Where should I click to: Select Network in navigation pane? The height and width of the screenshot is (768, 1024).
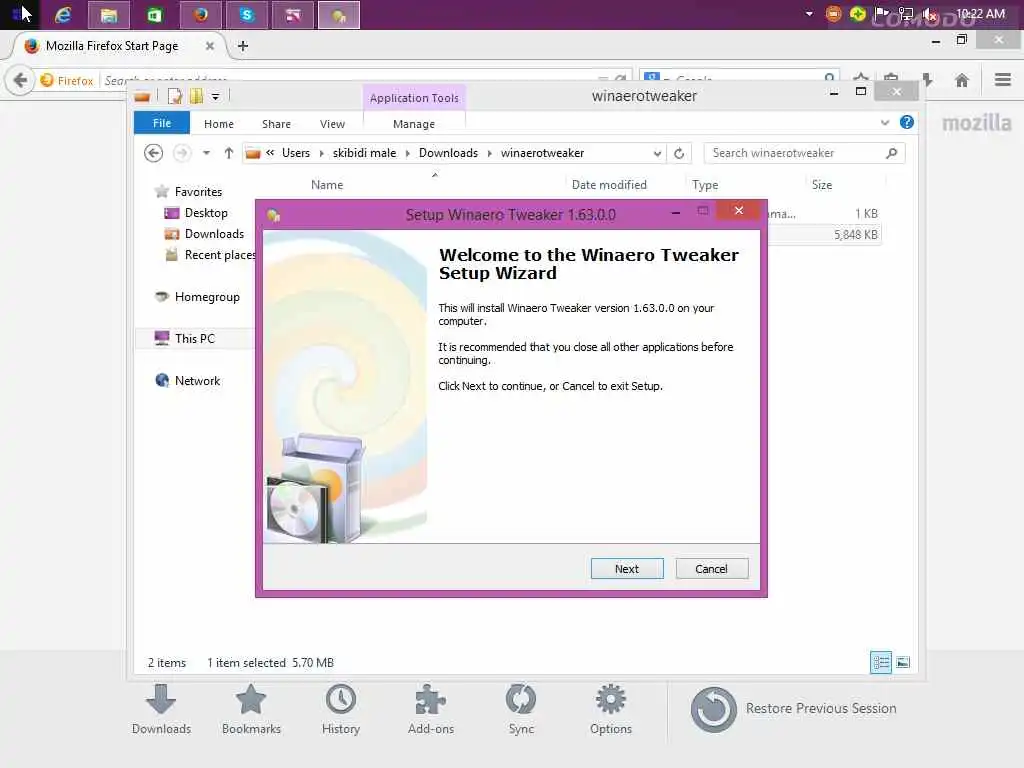[197, 380]
